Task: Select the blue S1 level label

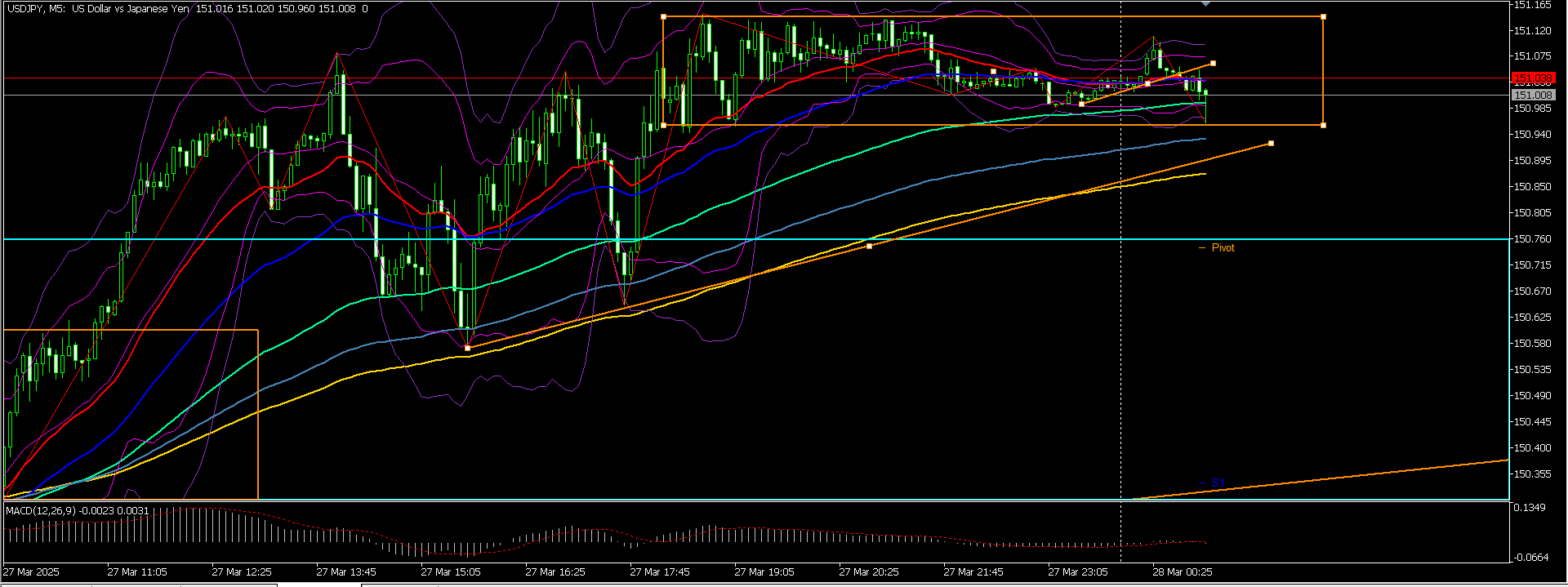Action: pyautogui.click(x=1218, y=482)
